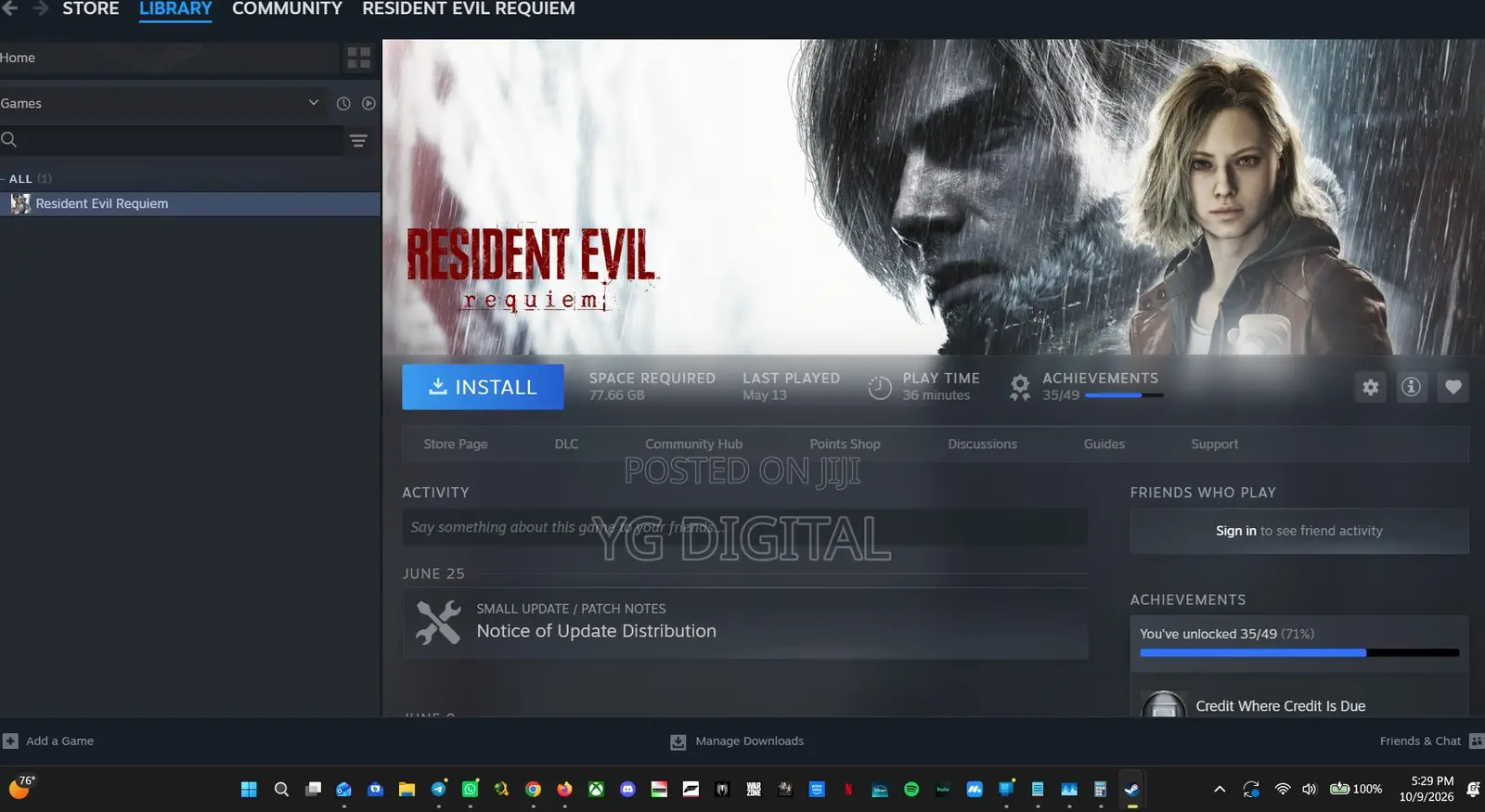Open the Guides link
1485x812 pixels.
(x=1104, y=445)
